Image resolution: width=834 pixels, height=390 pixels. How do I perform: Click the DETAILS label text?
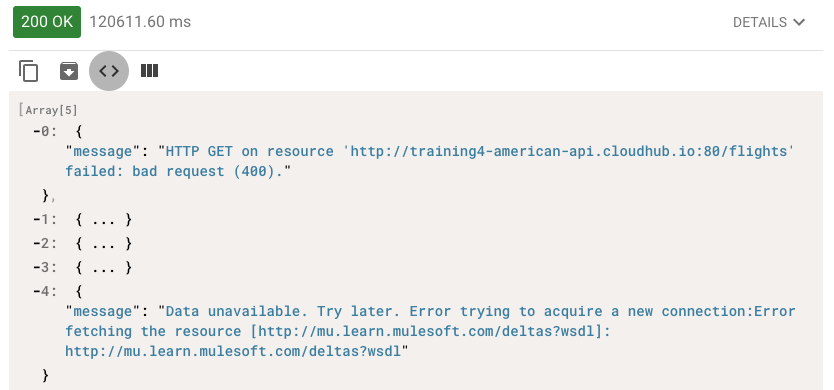click(x=760, y=22)
